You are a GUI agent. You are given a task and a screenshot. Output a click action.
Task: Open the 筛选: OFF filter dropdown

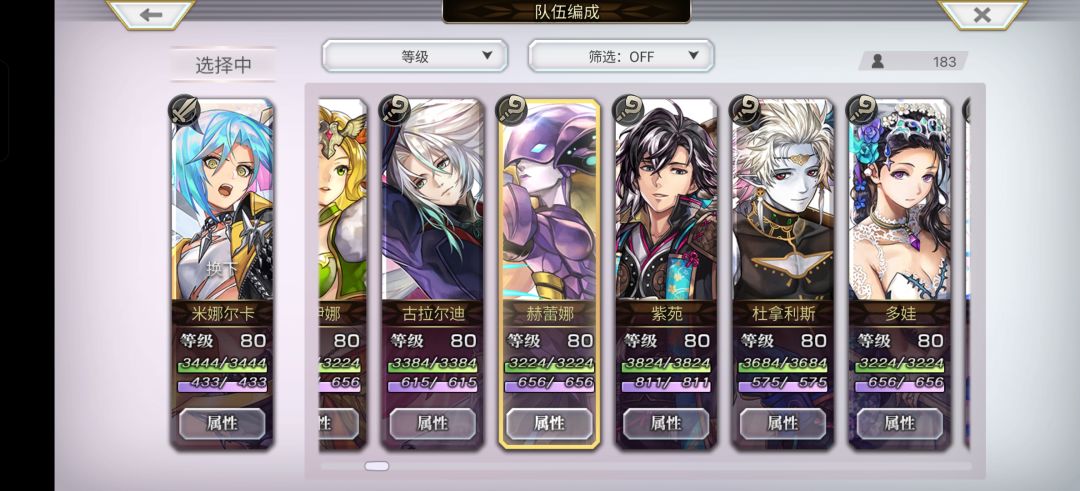click(x=621, y=56)
